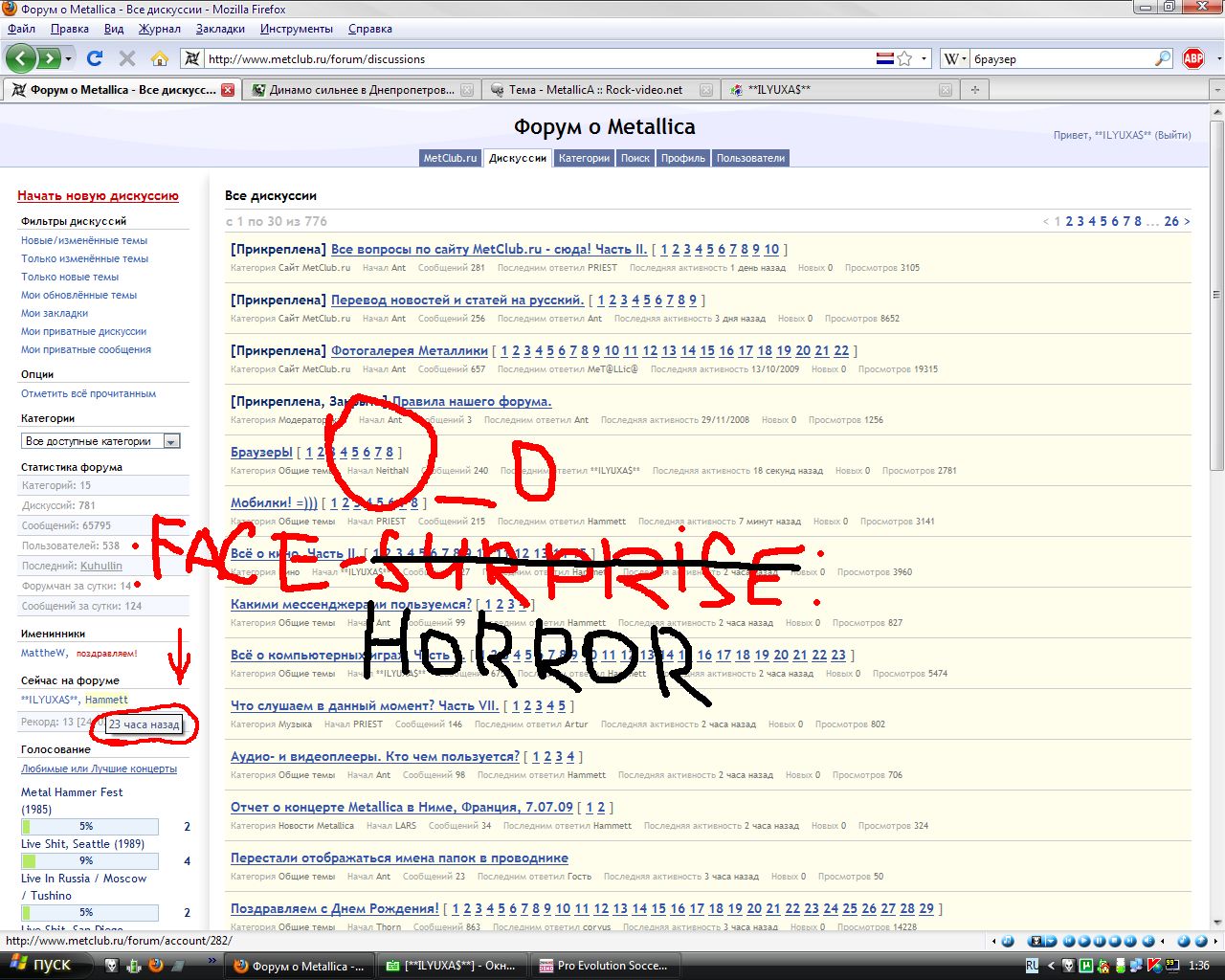Viewport: 1225px width, 980px height.
Task: Click the Начать новую дискуссию link
Action: (98, 195)
